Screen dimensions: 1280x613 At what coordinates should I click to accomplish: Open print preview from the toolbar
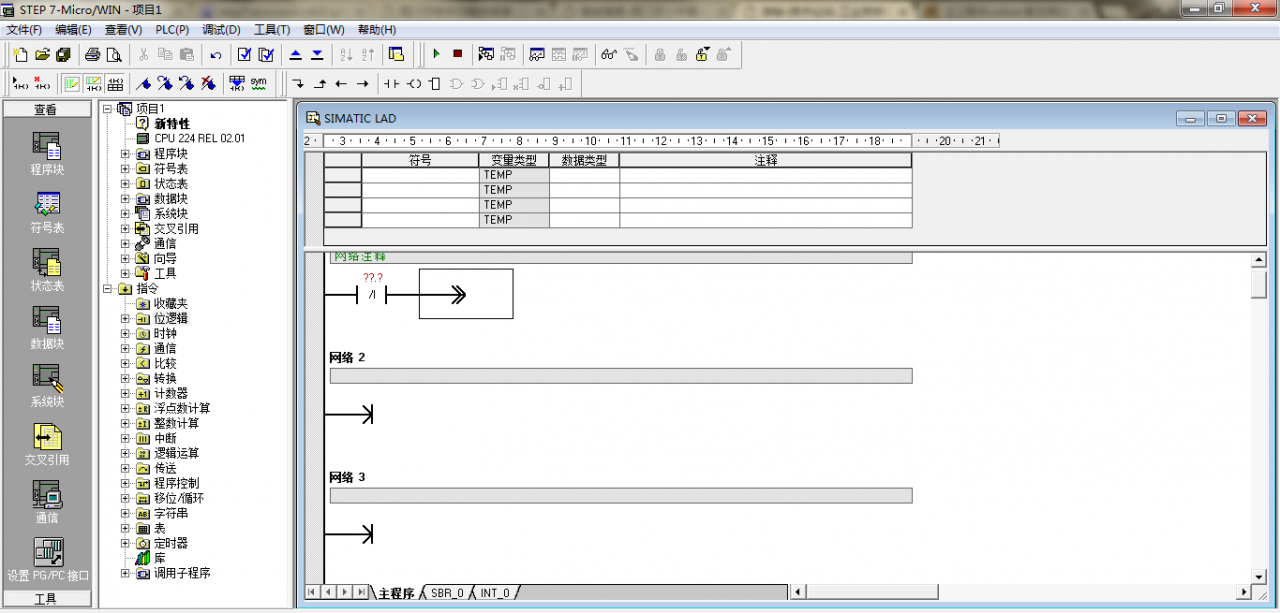pyautogui.click(x=114, y=54)
